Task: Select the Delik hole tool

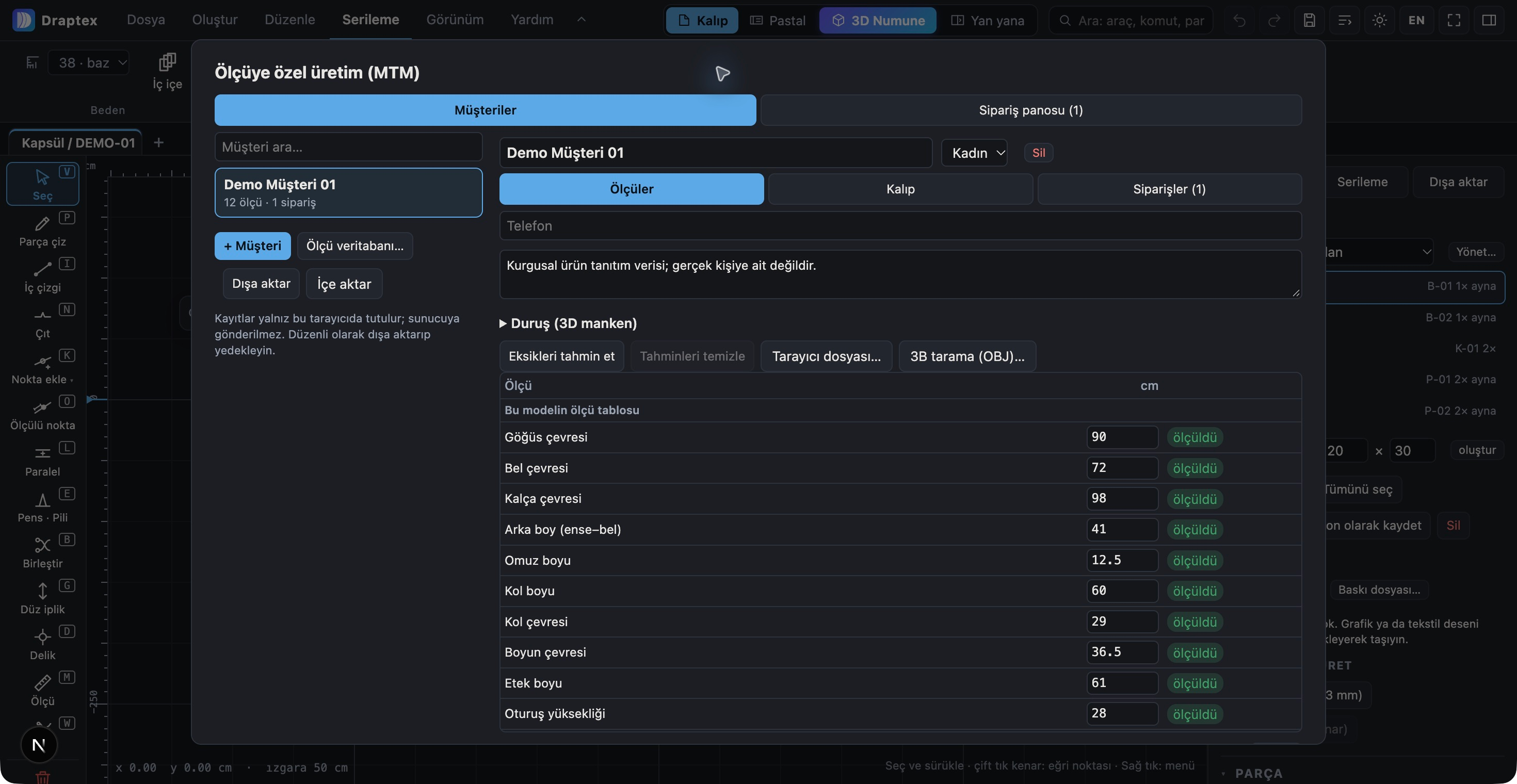Action: point(42,643)
